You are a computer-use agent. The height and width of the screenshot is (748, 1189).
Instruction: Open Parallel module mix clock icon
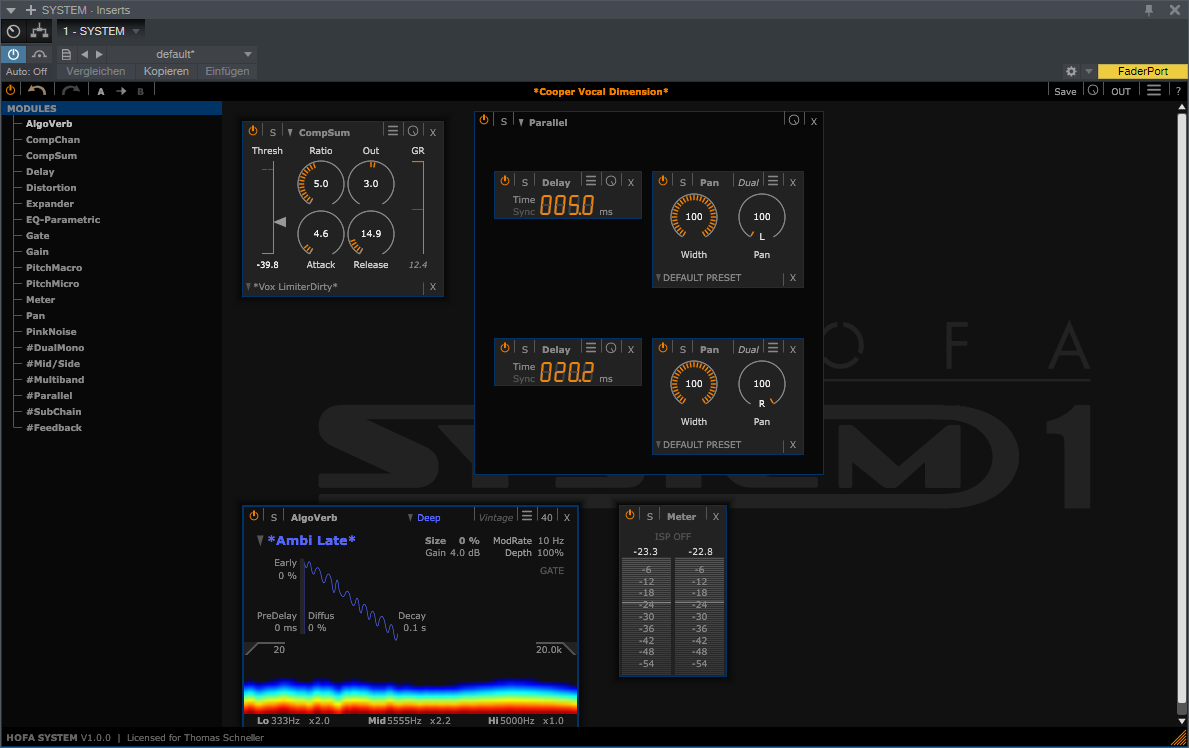tap(794, 120)
